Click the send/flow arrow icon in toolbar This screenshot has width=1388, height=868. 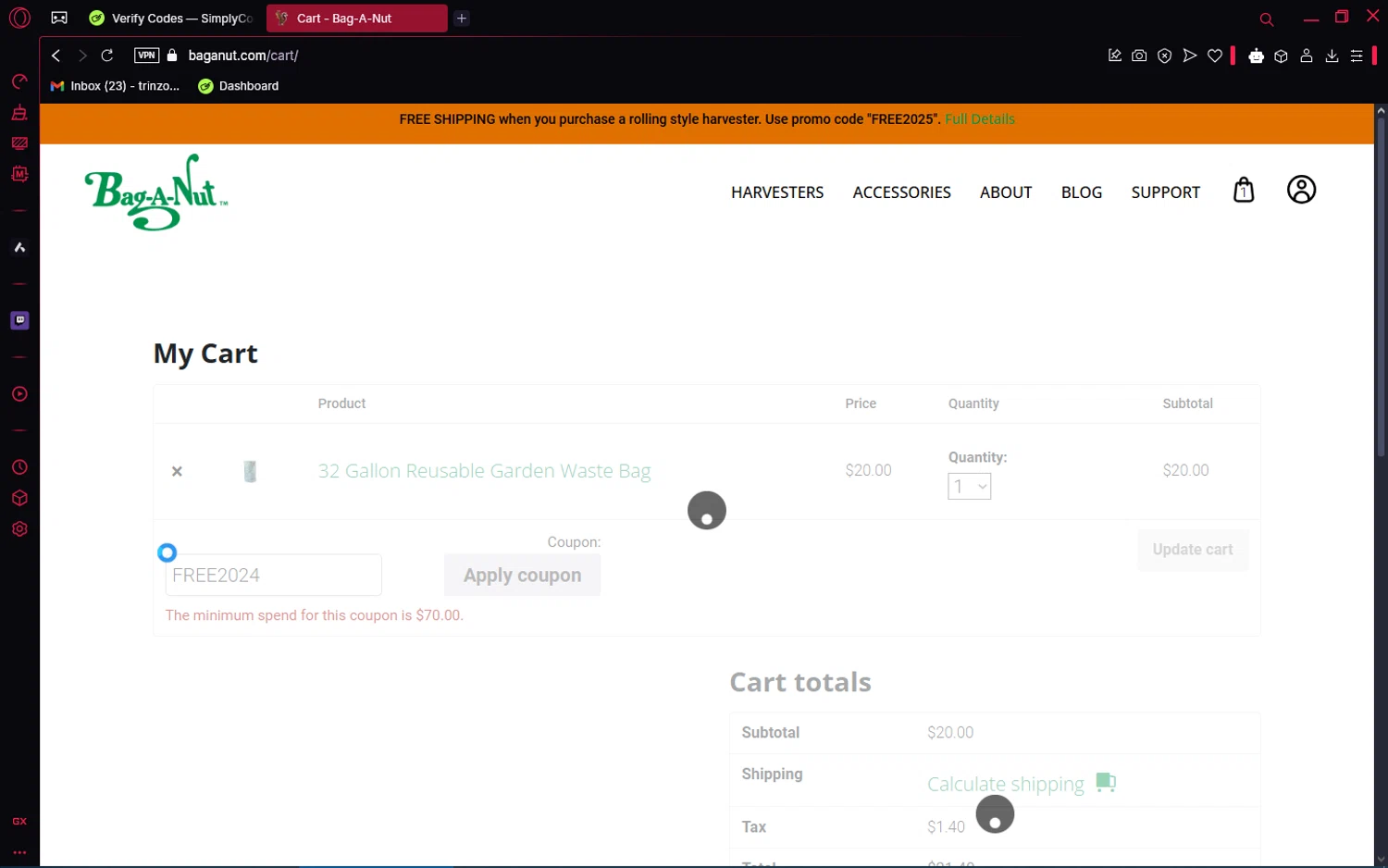(x=1190, y=56)
